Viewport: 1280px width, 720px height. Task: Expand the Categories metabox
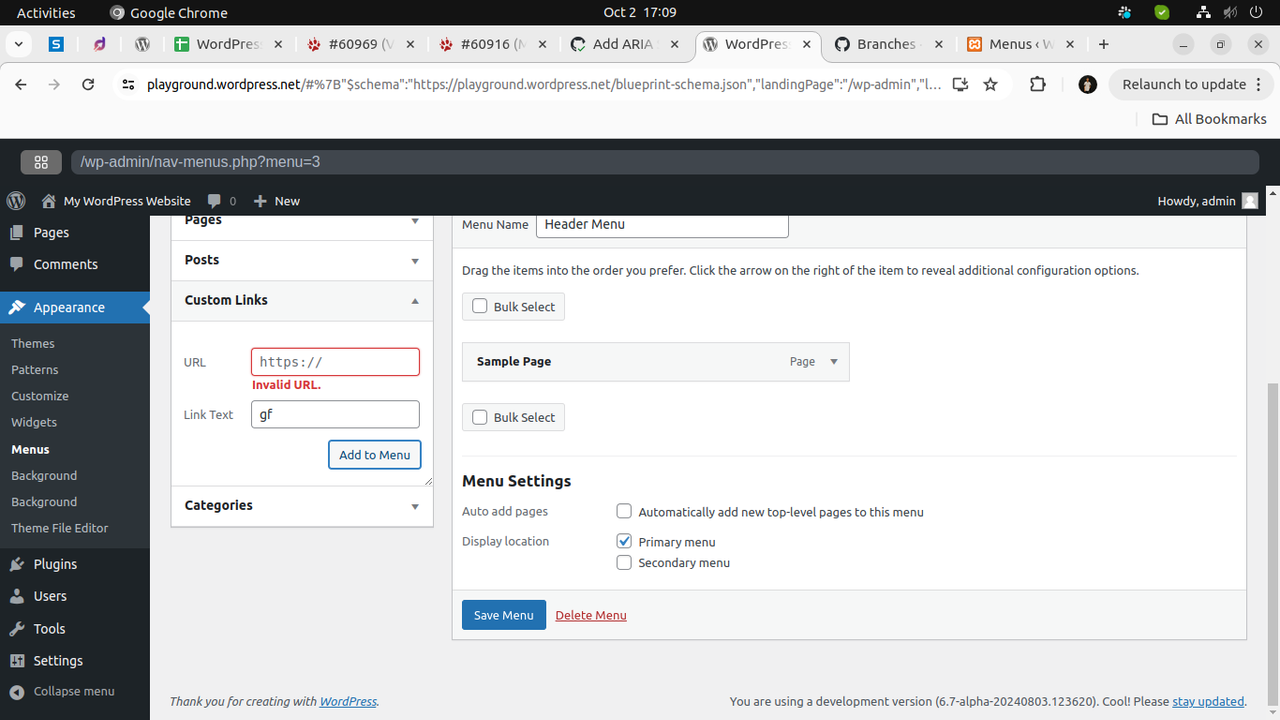pos(302,506)
